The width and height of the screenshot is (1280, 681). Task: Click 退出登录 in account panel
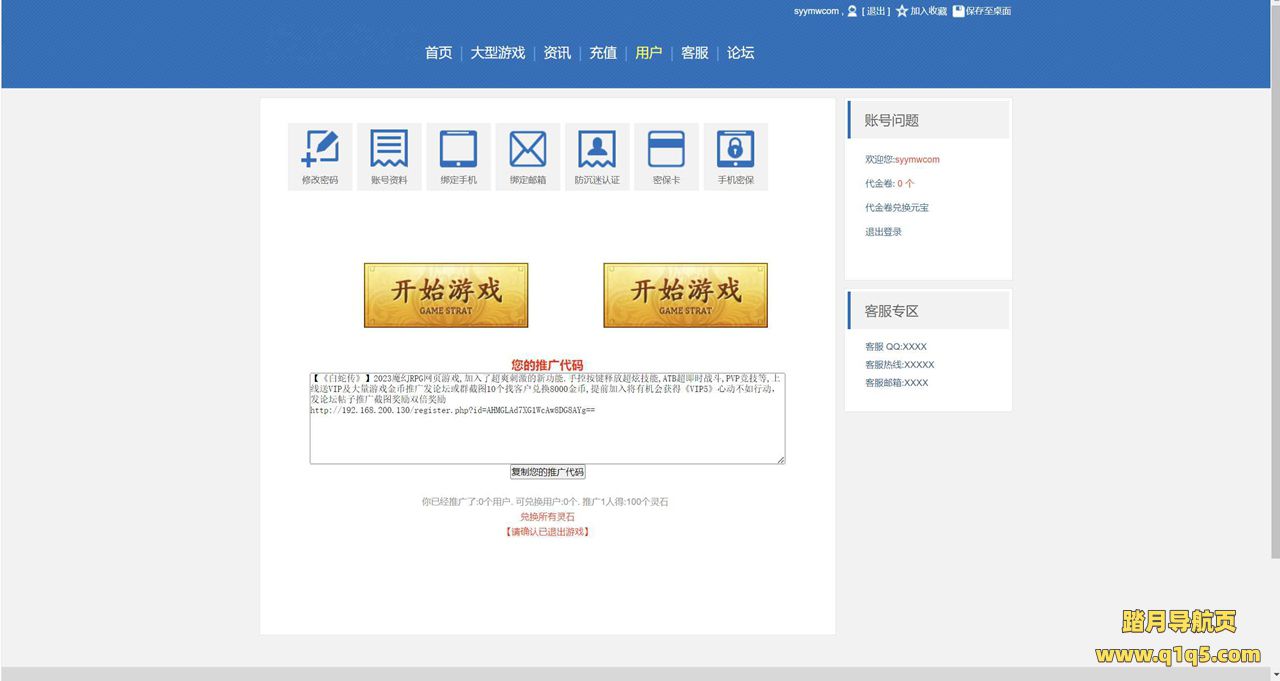[883, 232]
